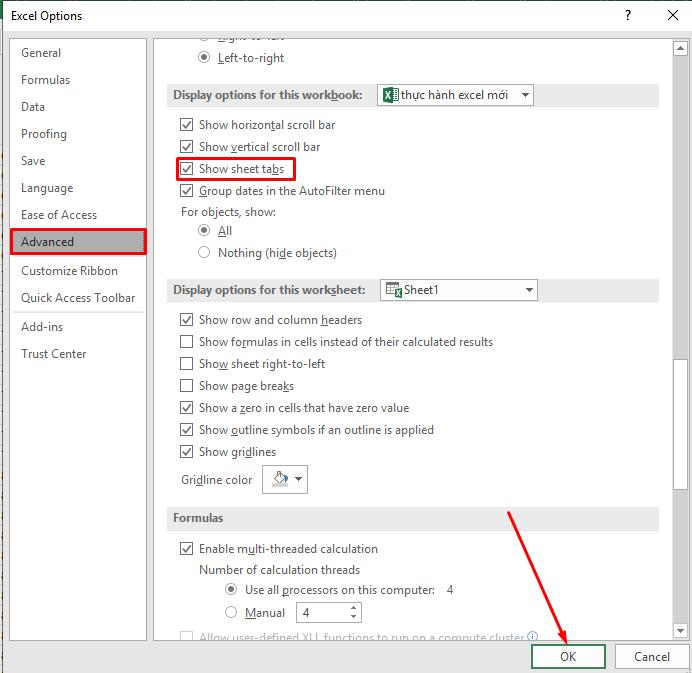
Task: Enable Show page breaks checkbox
Action: click(187, 386)
